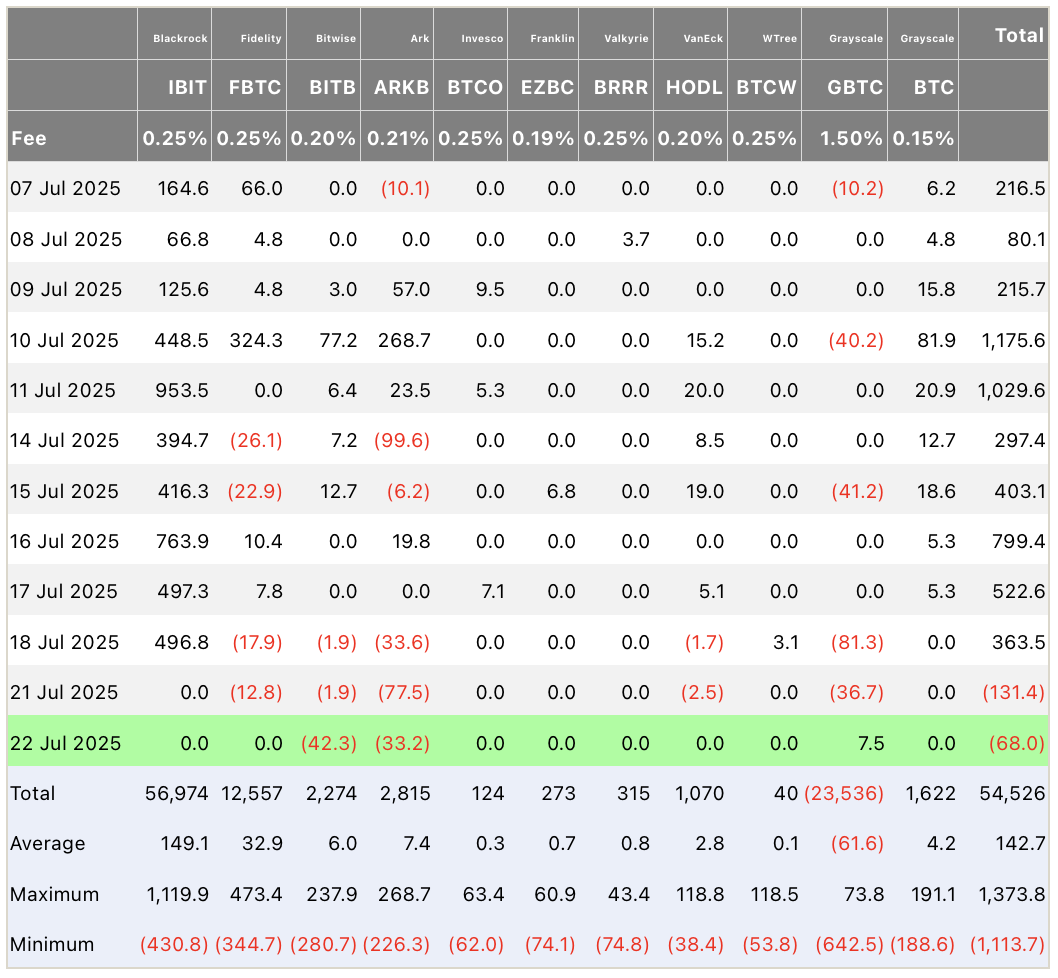Select the Invesco issuer header
The width and height of the screenshot is (1058, 978).
click(x=482, y=38)
